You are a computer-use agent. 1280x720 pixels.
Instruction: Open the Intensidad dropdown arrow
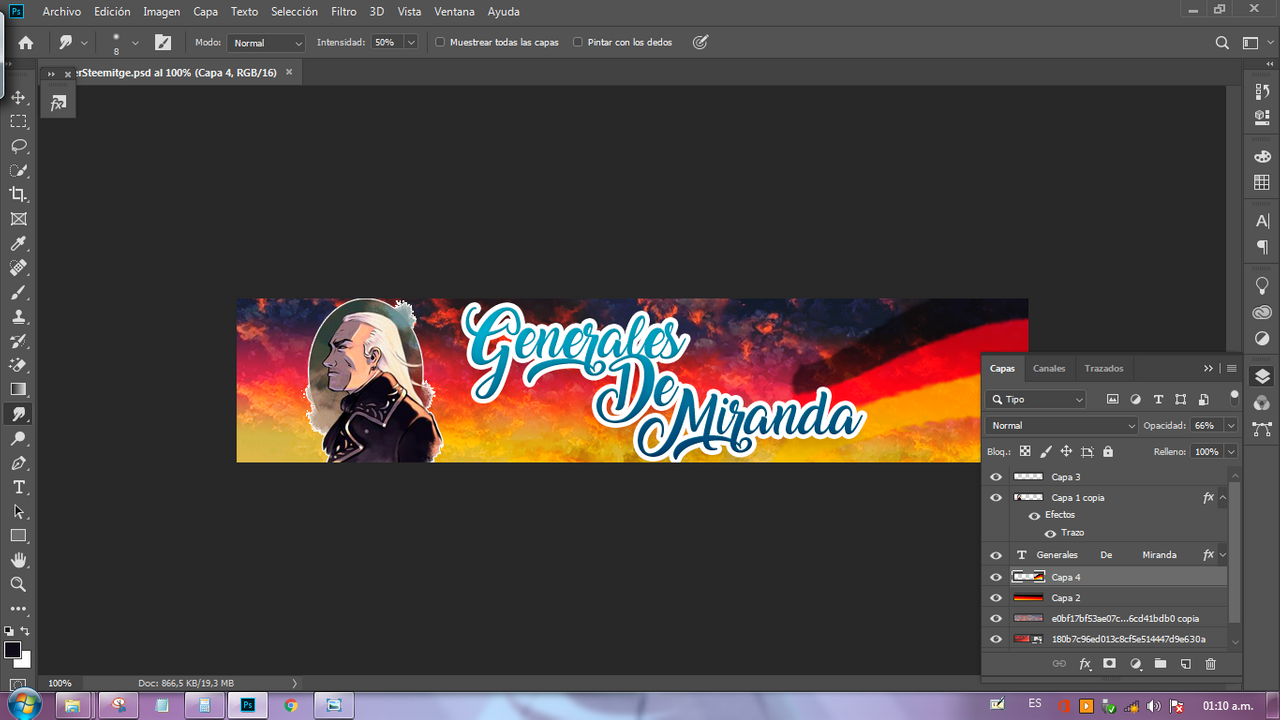(x=411, y=43)
